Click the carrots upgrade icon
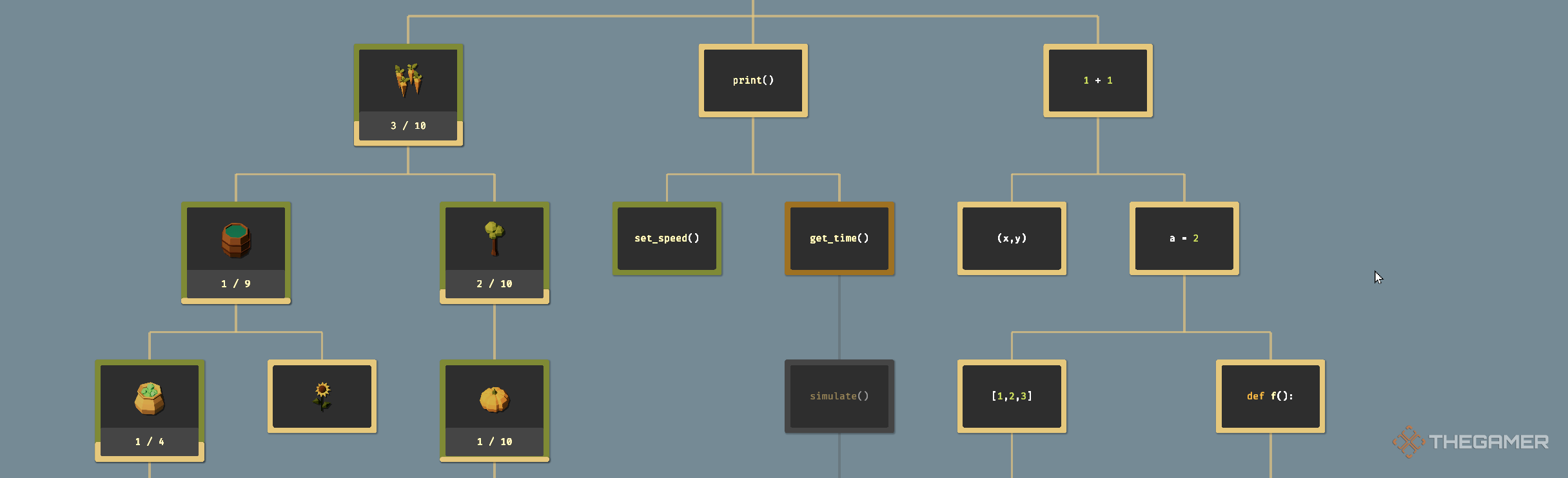The height and width of the screenshot is (478, 1568). coord(408,81)
